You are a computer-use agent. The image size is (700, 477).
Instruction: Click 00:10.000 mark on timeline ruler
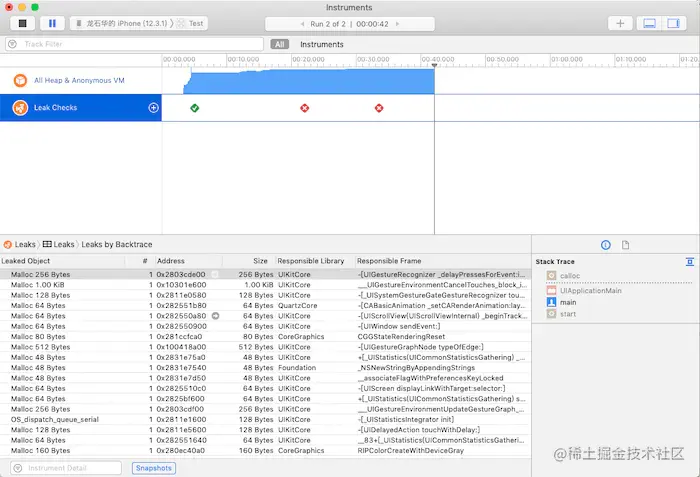click(x=243, y=59)
